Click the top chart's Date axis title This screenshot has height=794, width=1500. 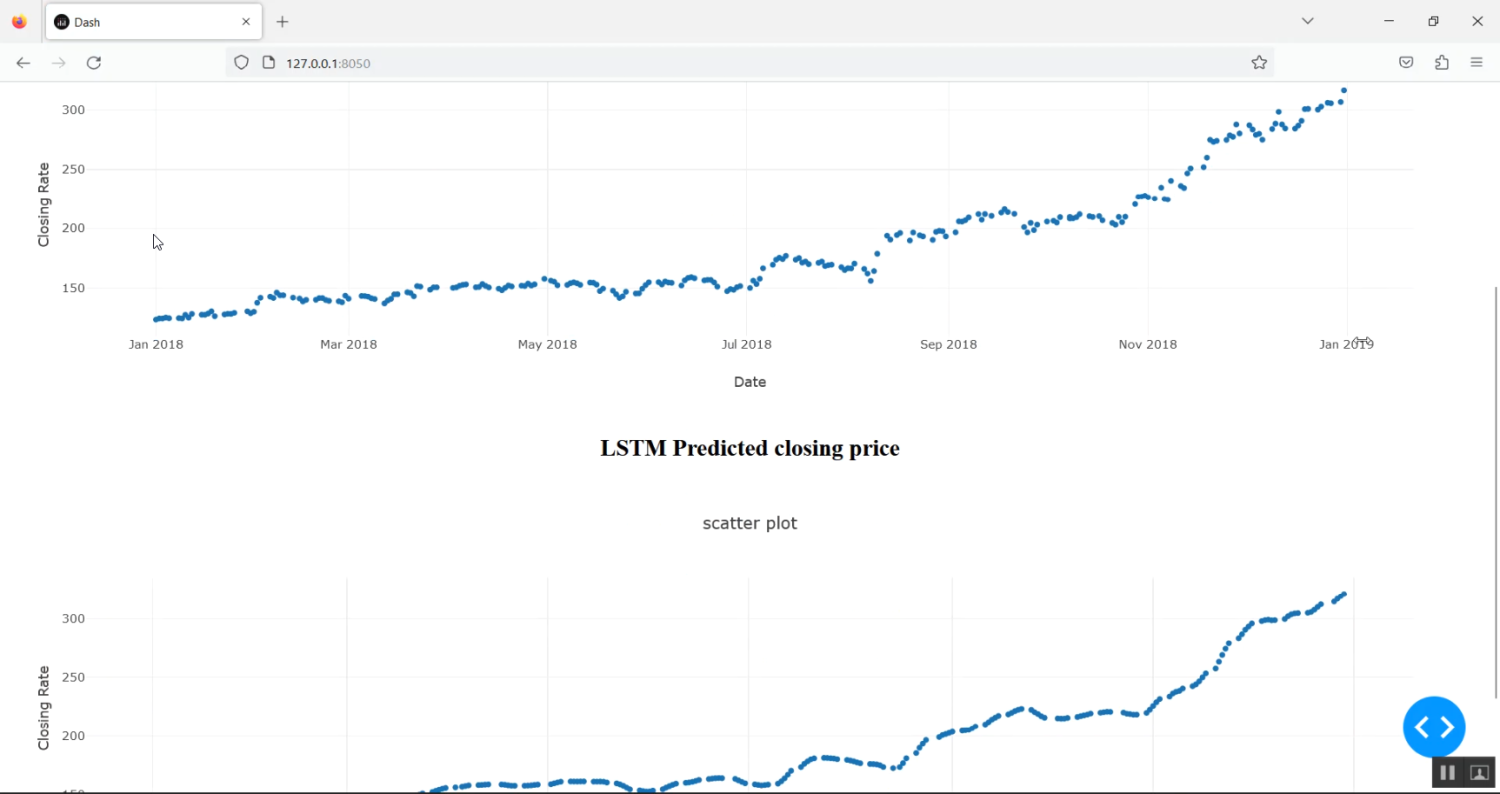[x=749, y=382]
